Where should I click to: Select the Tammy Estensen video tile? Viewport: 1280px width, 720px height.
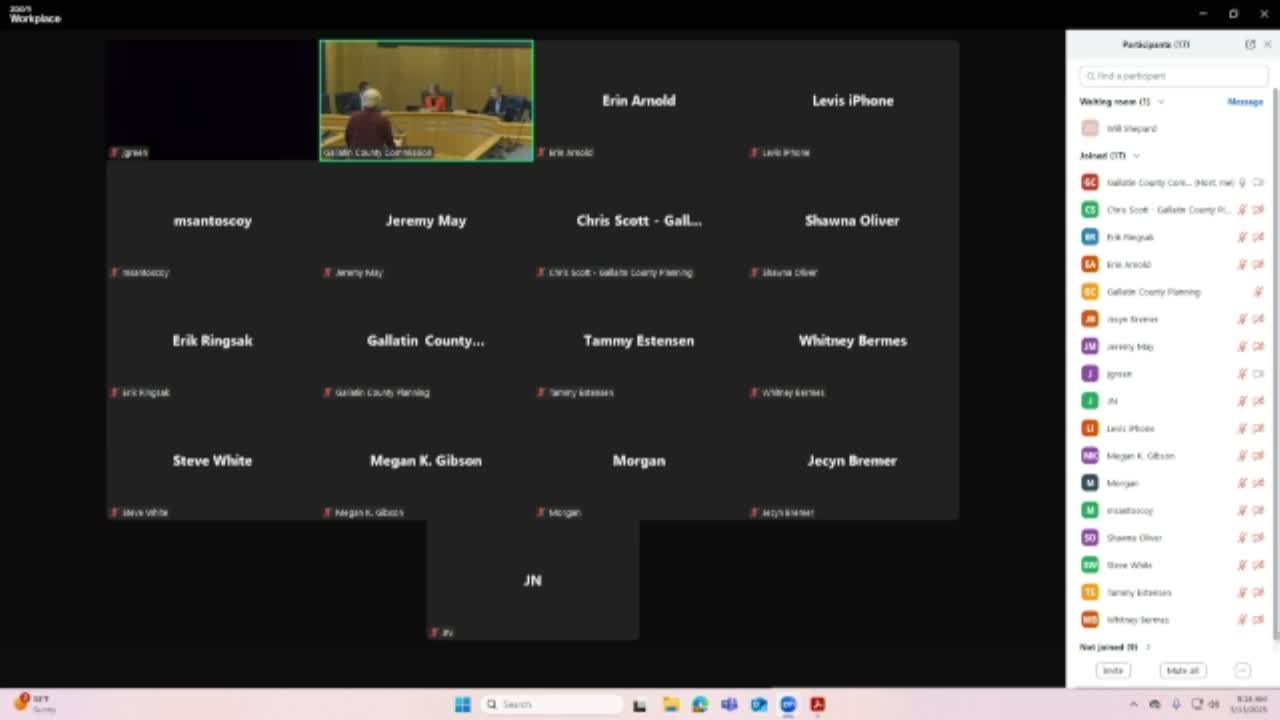coord(639,340)
